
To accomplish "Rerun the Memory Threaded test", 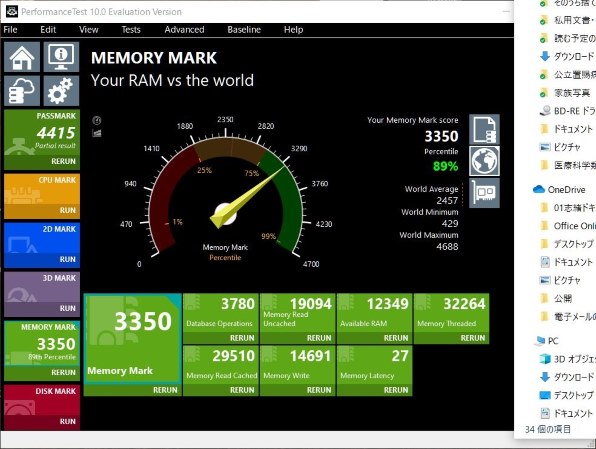I will pyautogui.click(x=473, y=338).
